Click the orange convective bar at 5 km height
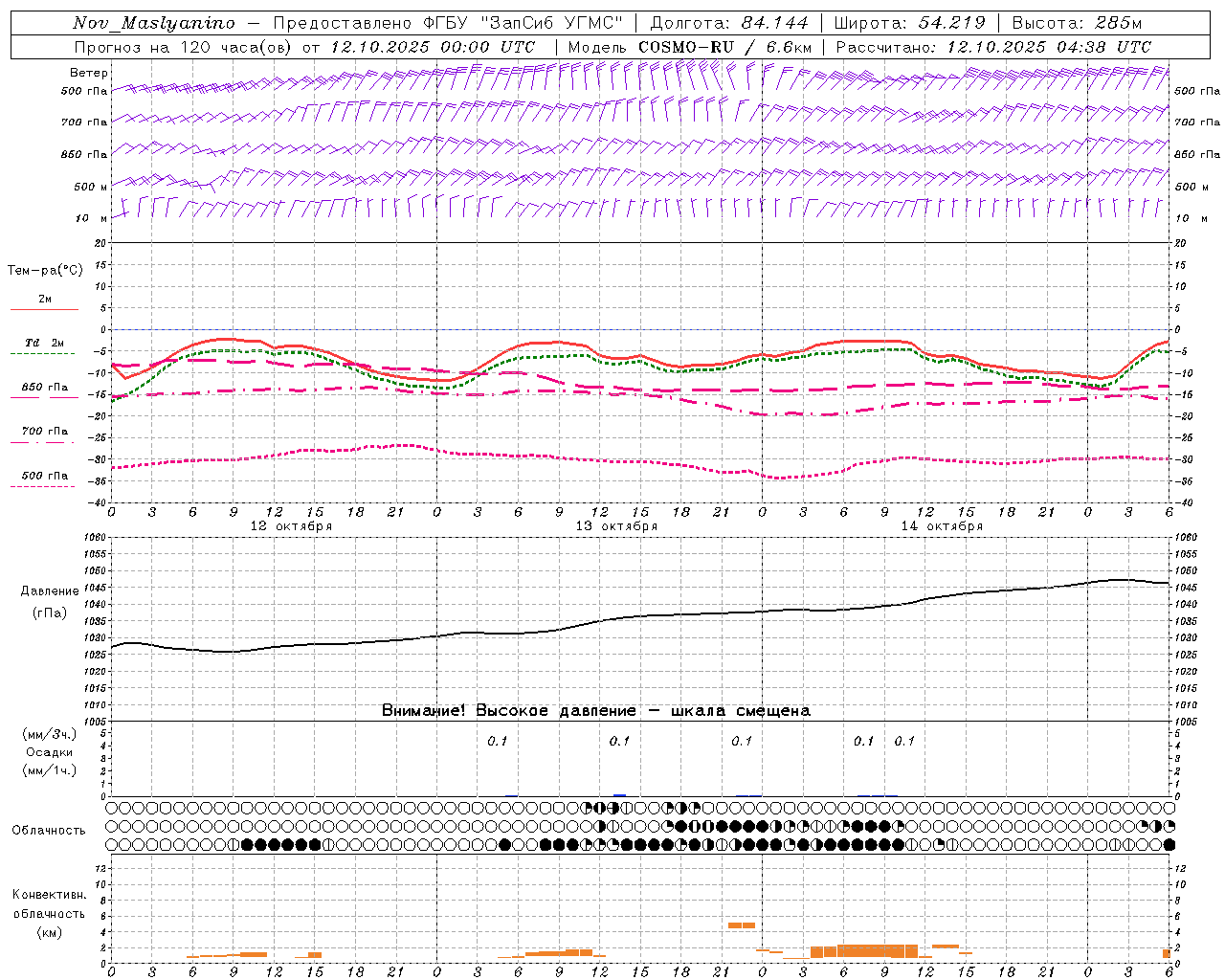Image resolution: width=1225 pixels, height=980 pixels. click(742, 925)
